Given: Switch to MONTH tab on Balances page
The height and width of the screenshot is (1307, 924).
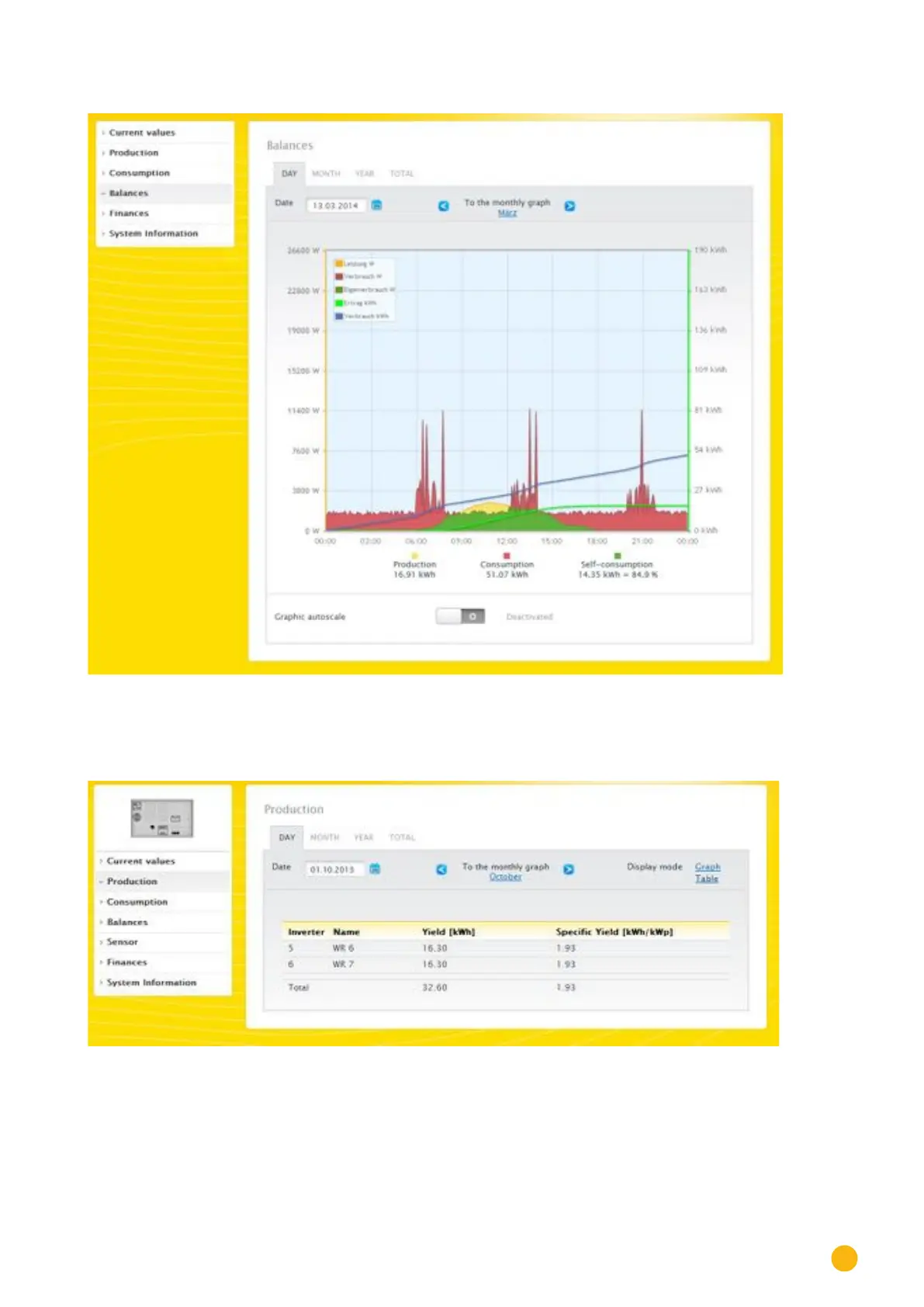Looking at the screenshot, I should [326, 174].
